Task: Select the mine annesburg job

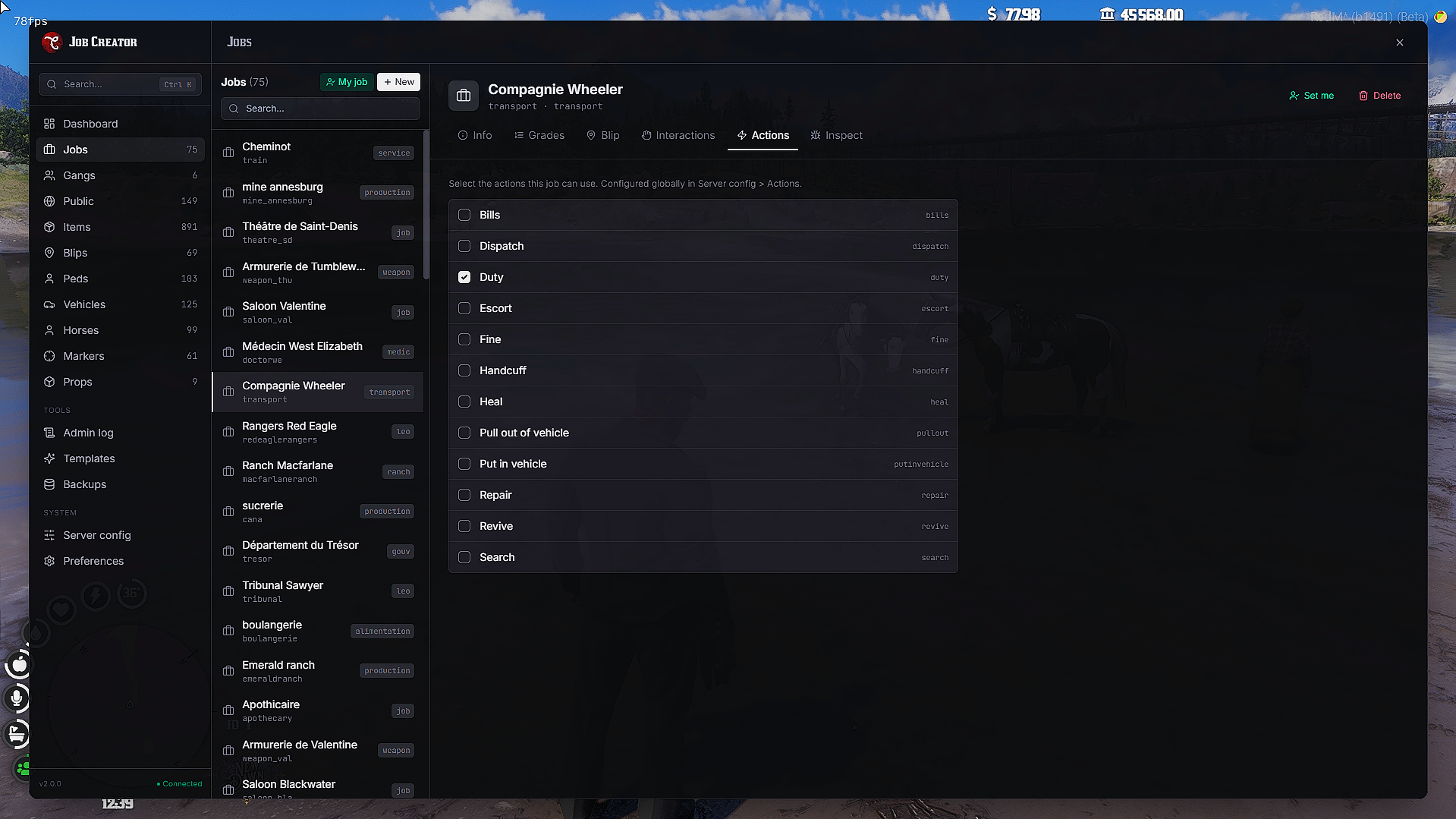Action: (x=318, y=193)
